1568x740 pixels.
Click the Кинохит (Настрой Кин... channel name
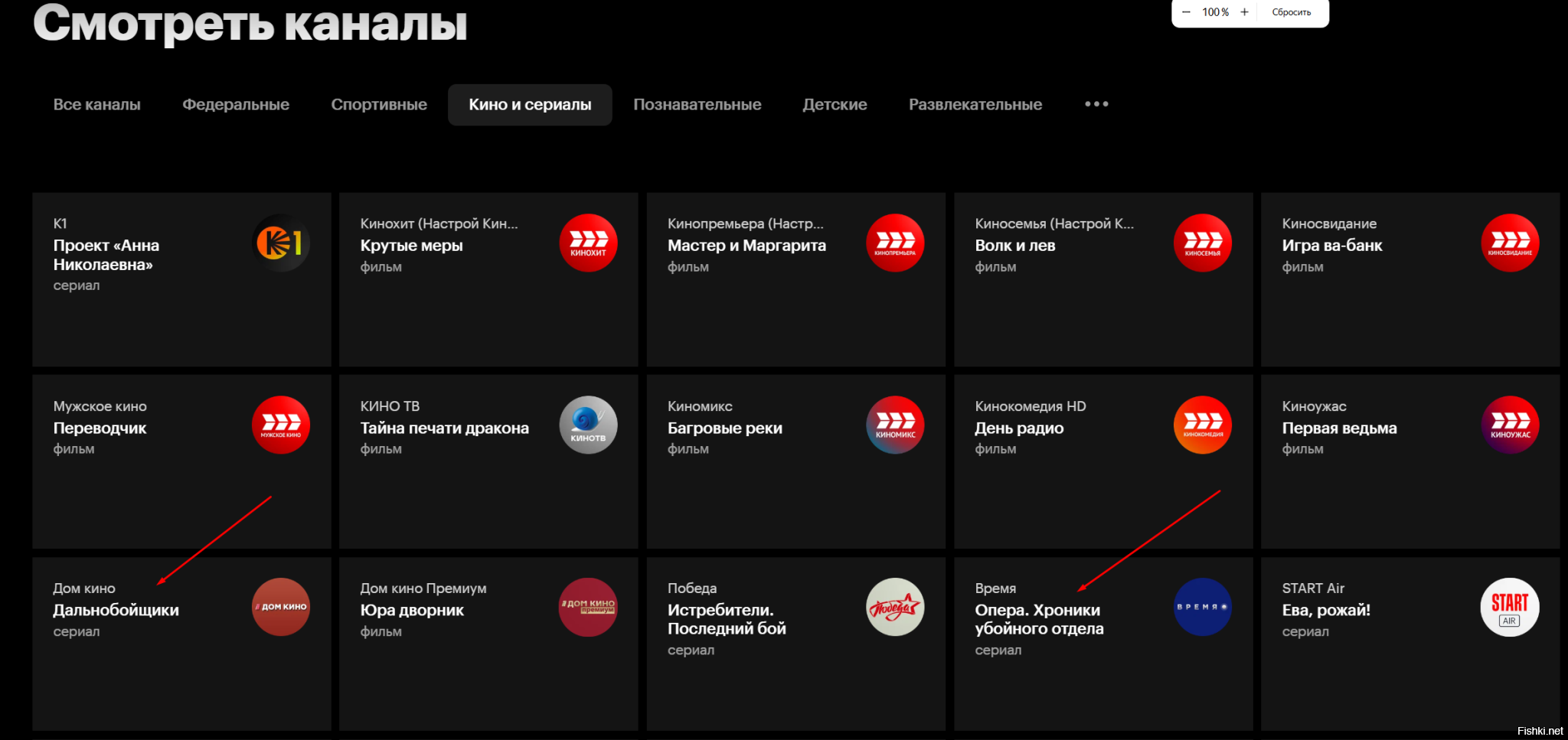439,223
